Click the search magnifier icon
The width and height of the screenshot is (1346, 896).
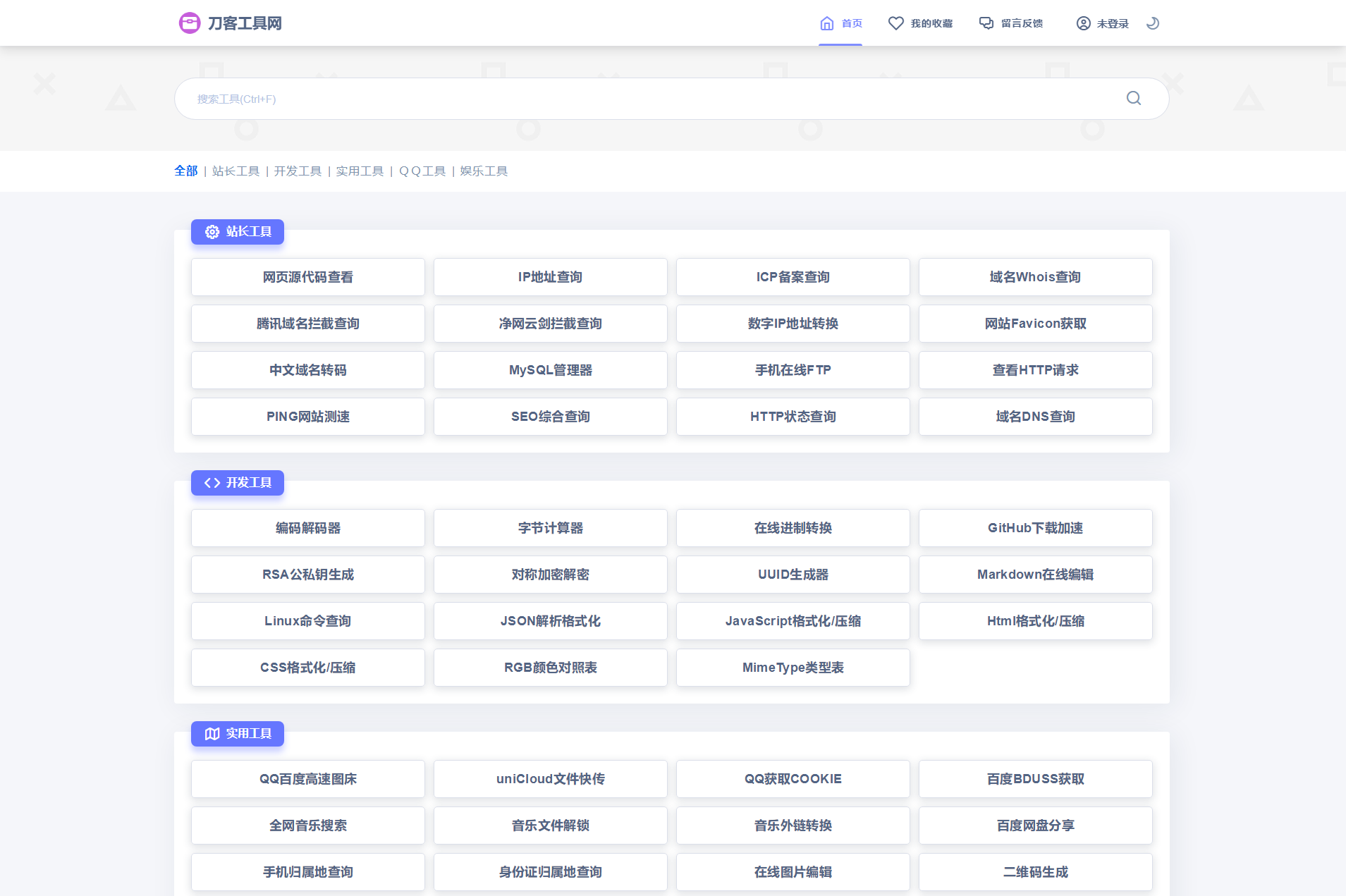point(1134,98)
